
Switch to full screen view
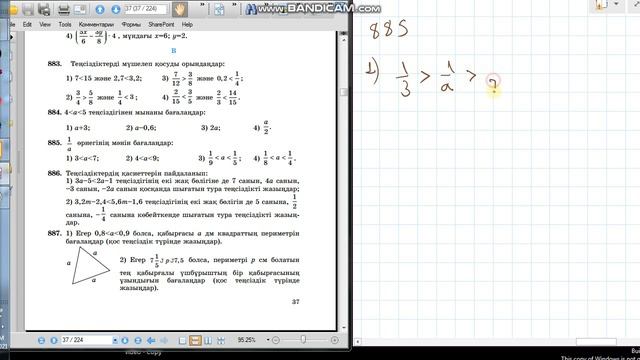point(220,340)
